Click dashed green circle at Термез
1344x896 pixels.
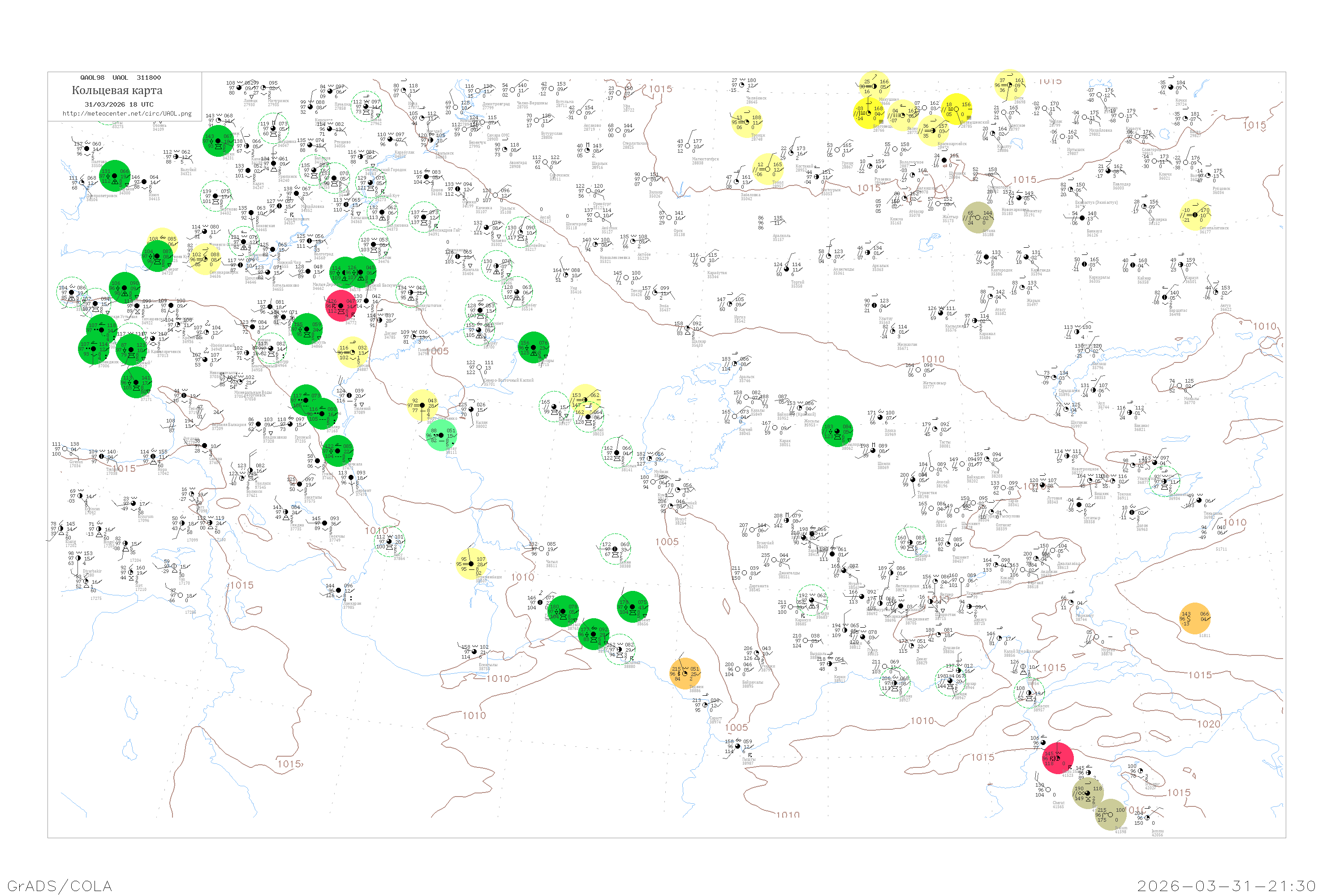click(894, 684)
